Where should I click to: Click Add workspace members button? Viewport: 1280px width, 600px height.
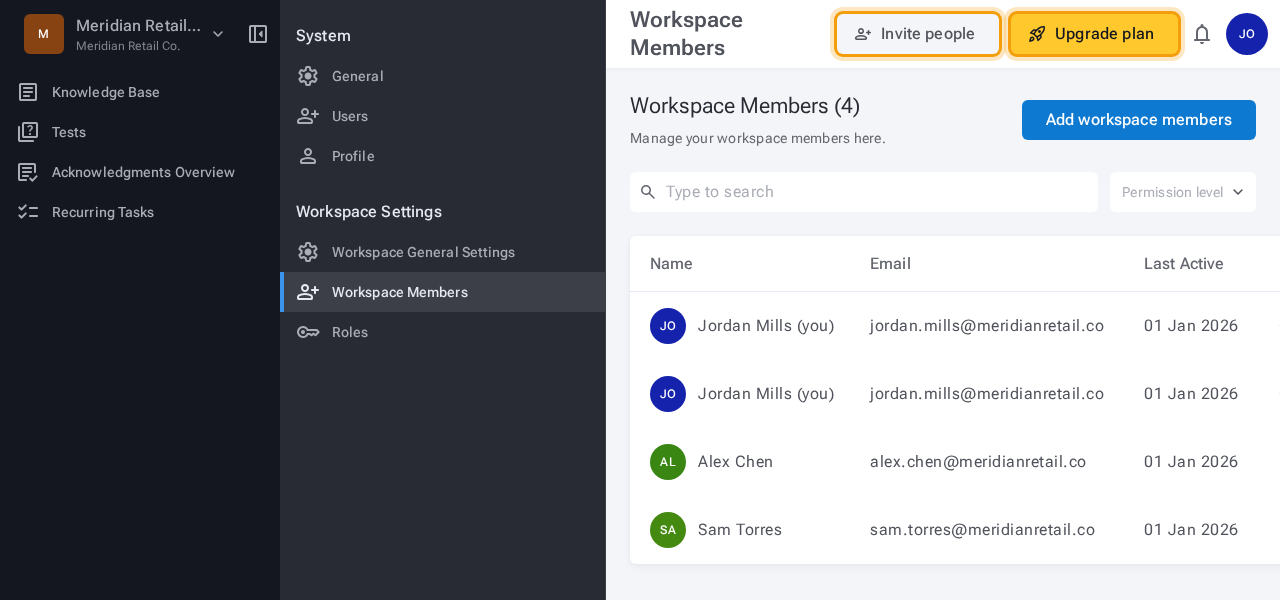(1139, 120)
